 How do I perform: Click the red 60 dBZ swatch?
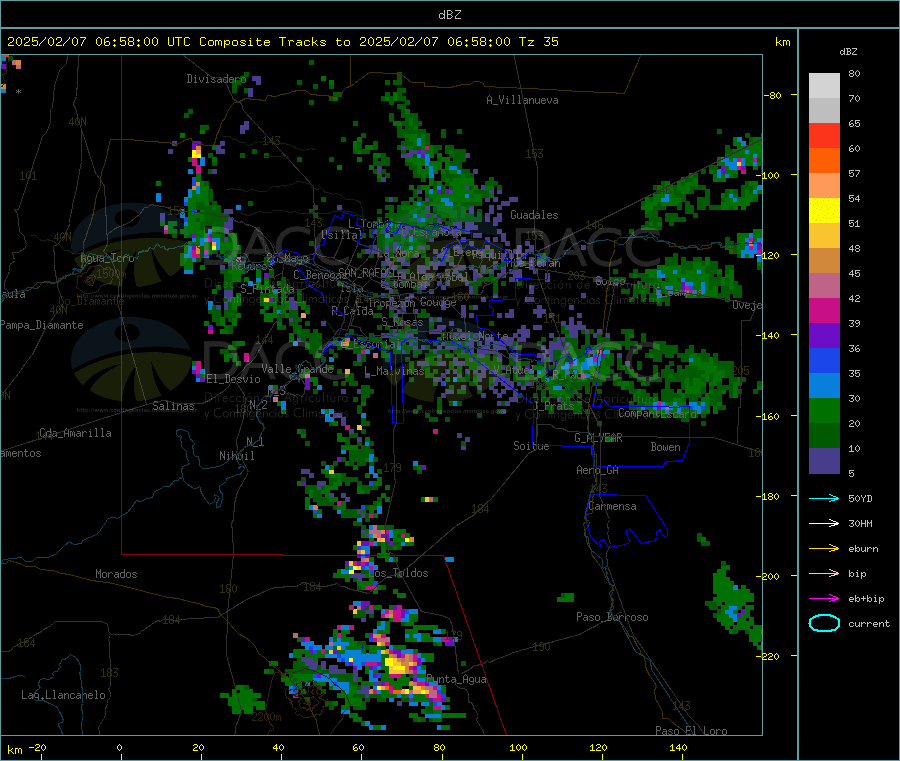(824, 135)
